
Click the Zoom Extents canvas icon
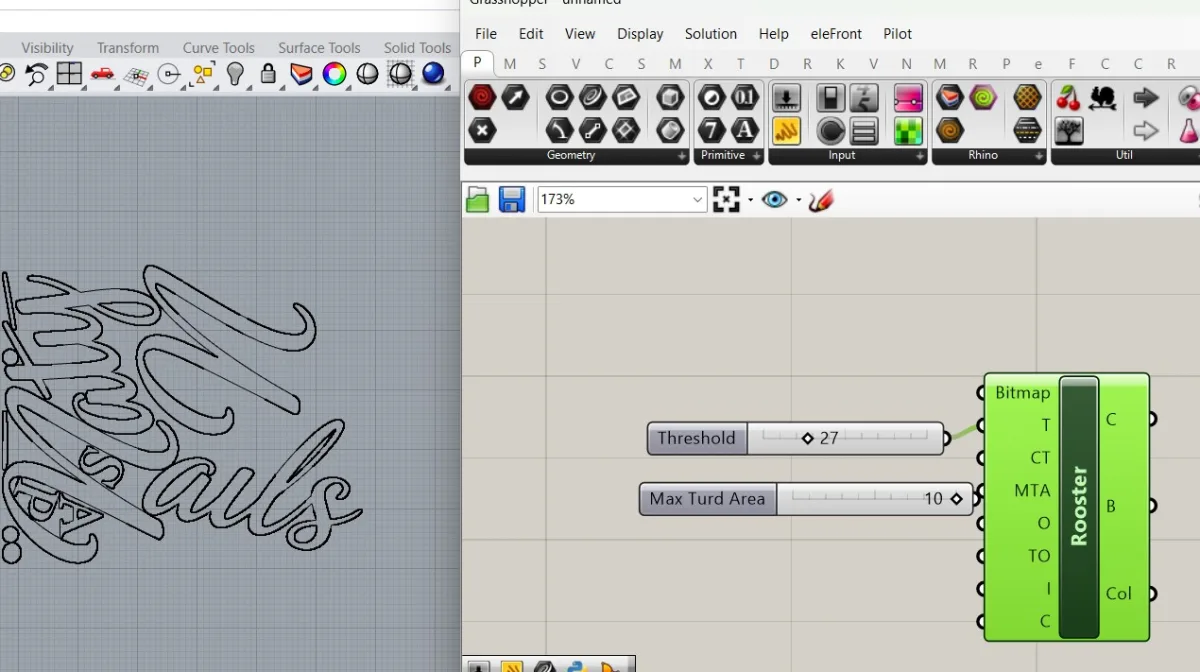coord(726,199)
